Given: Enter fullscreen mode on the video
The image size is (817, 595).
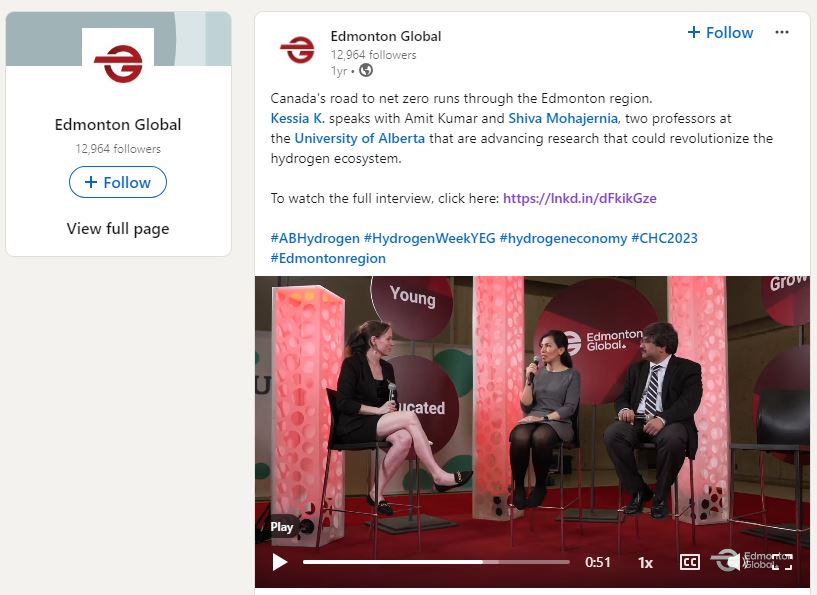Looking at the screenshot, I should coord(783,561).
